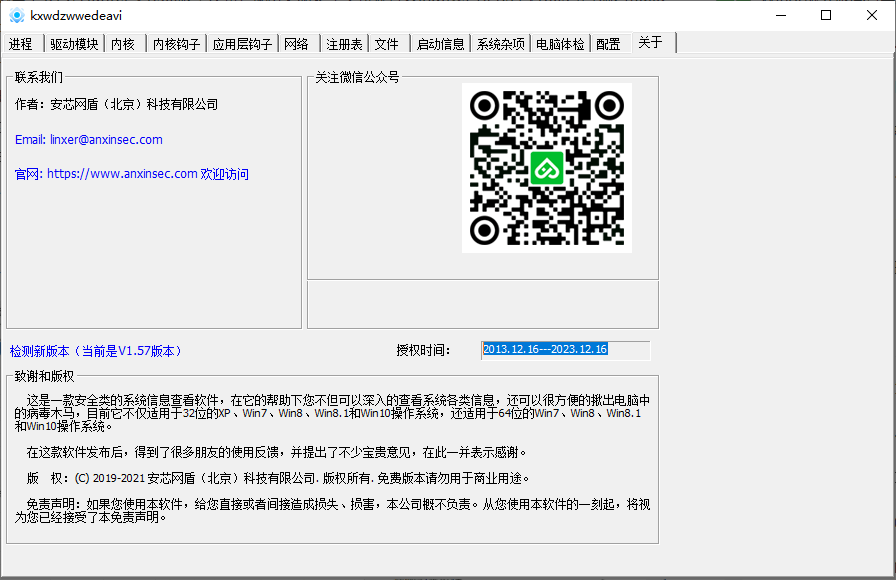Start the 电脑体检 PC checkup tab

pos(560,43)
